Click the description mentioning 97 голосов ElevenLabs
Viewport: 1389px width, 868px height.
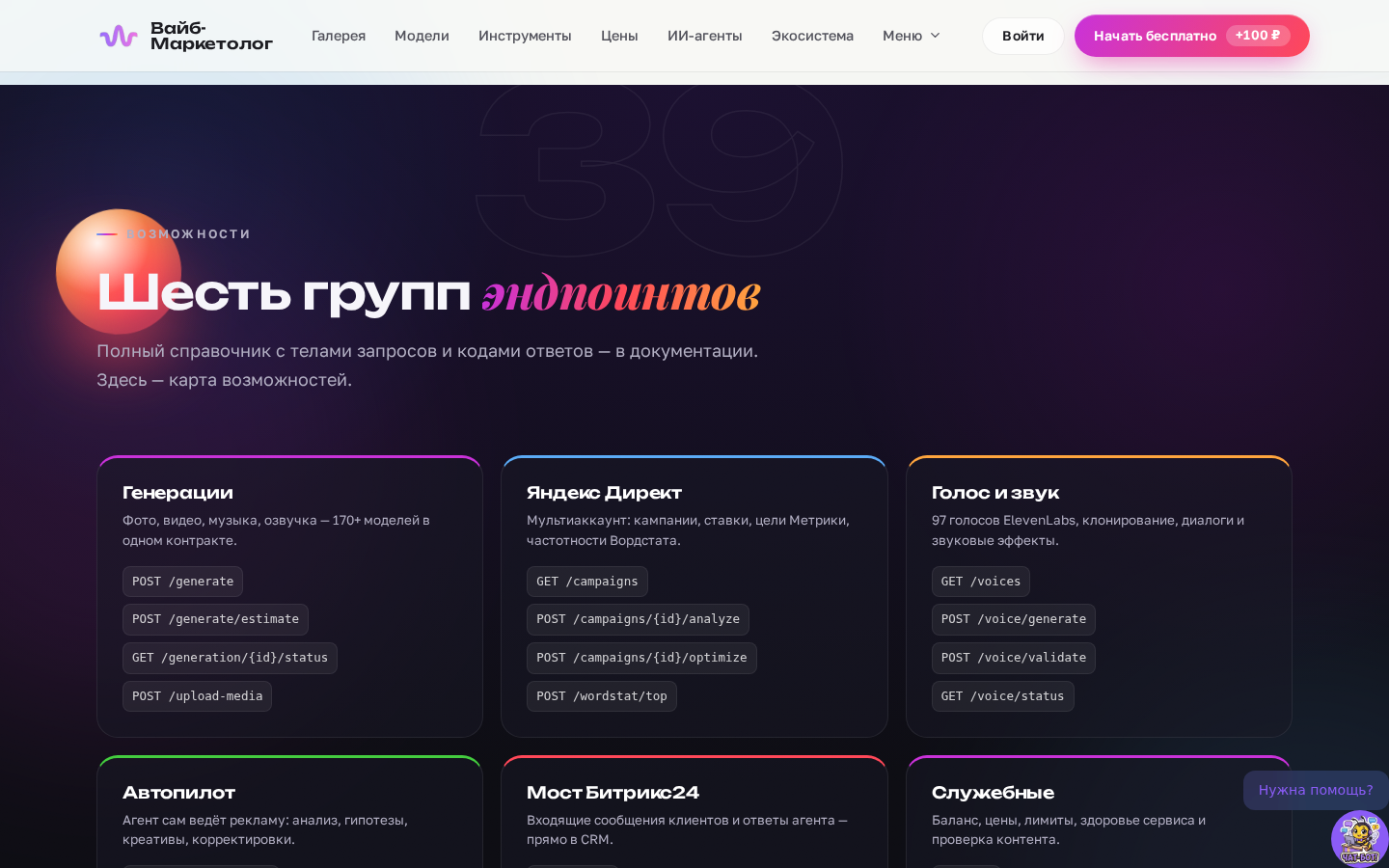[x=1088, y=530]
